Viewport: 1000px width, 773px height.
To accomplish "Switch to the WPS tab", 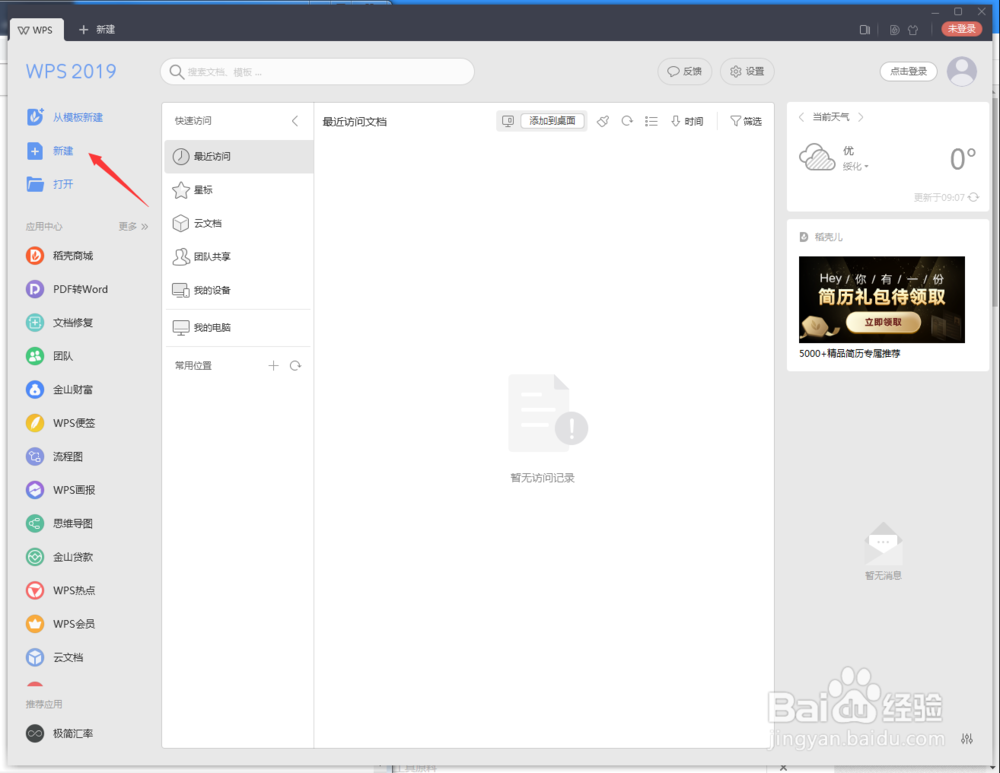I will coord(36,30).
